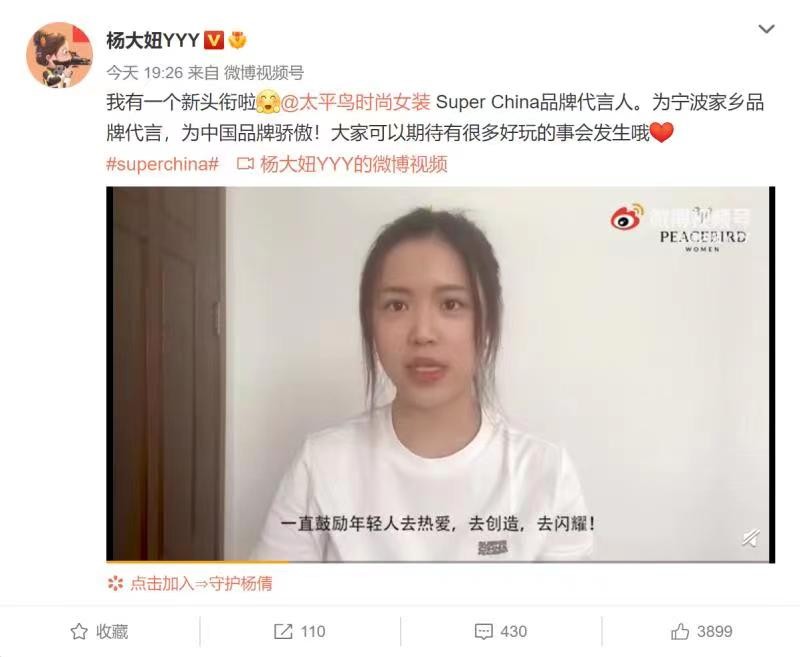
Task: Toggle the video mute speaker icon
Action: point(751,538)
